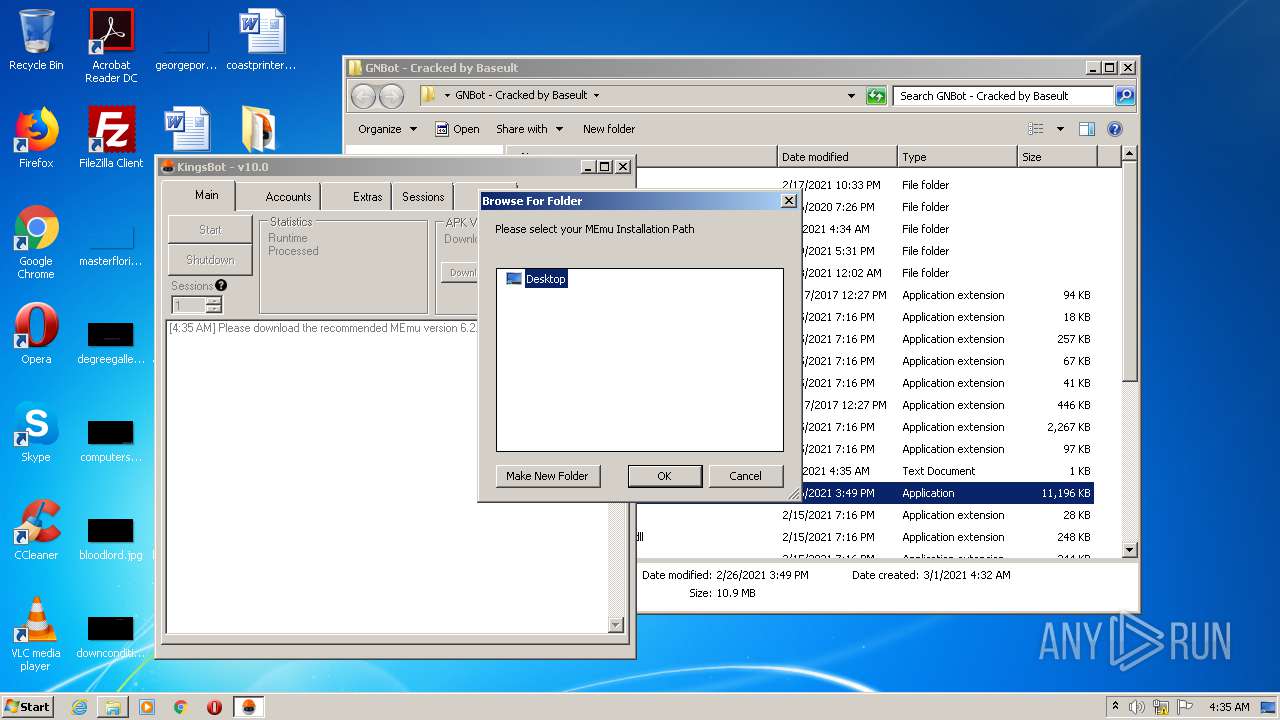
Task: Open the Action Center flag icon
Action: [1184, 707]
